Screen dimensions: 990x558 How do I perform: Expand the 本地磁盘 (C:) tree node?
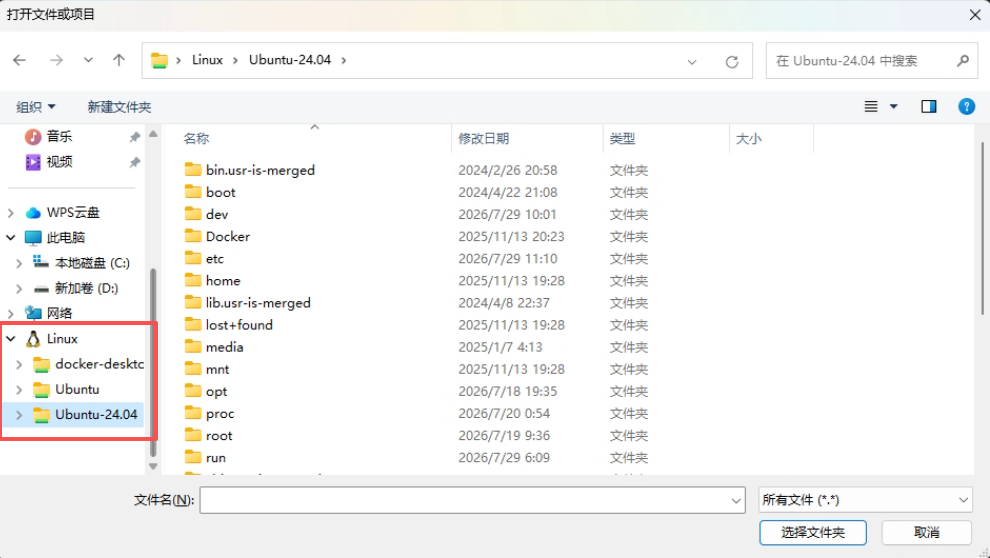tap(19, 263)
